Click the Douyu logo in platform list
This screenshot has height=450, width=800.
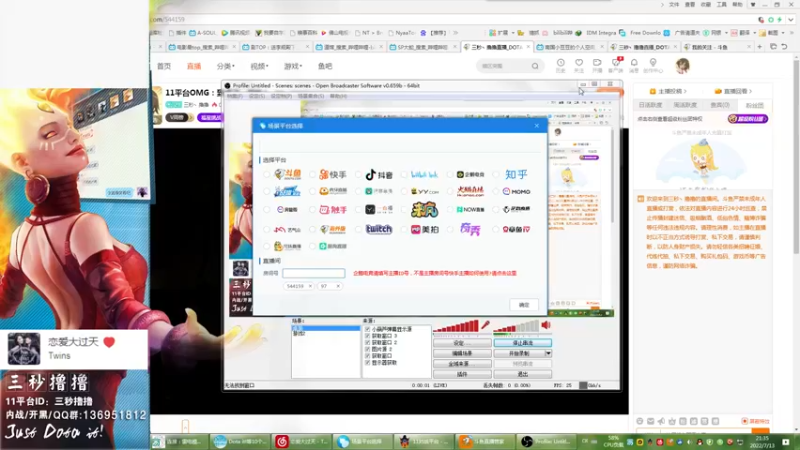[x=288, y=174]
